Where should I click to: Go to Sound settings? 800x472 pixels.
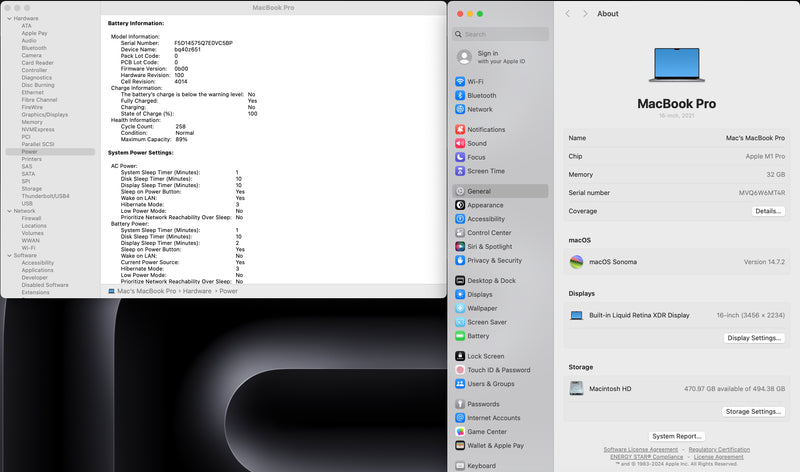[477, 143]
